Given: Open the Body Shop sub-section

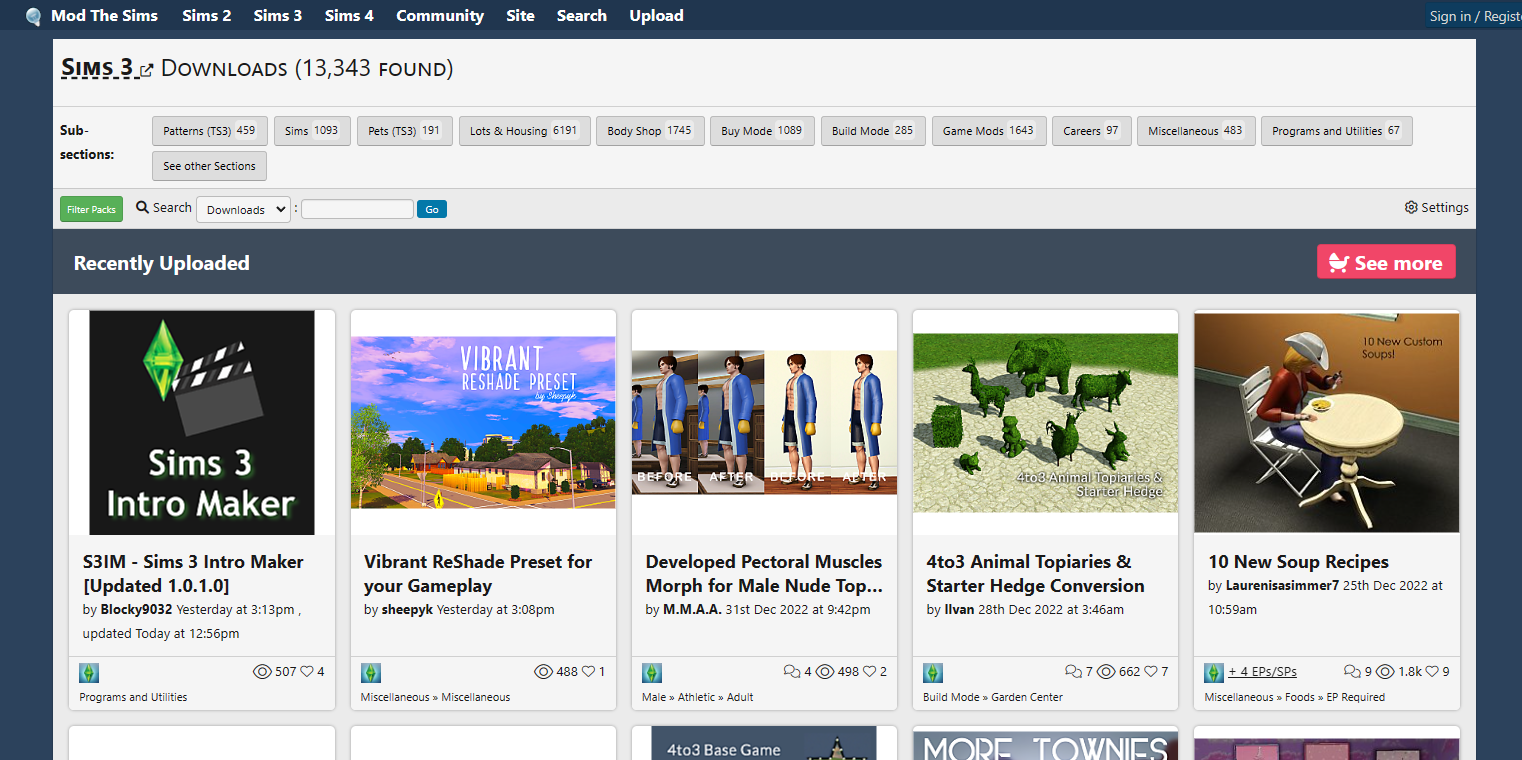Looking at the screenshot, I should (650, 131).
